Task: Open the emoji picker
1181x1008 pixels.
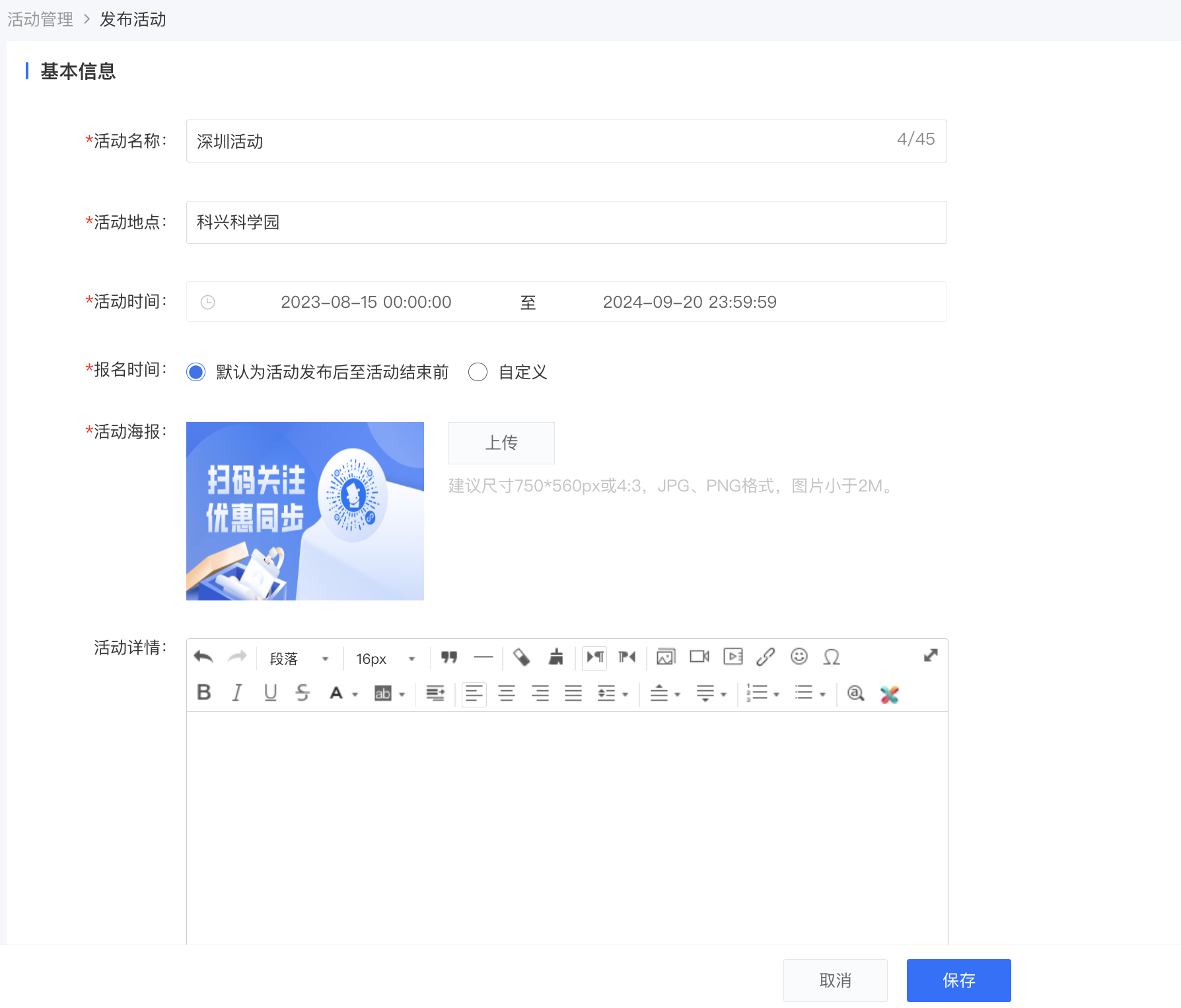Action: pos(799,657)
